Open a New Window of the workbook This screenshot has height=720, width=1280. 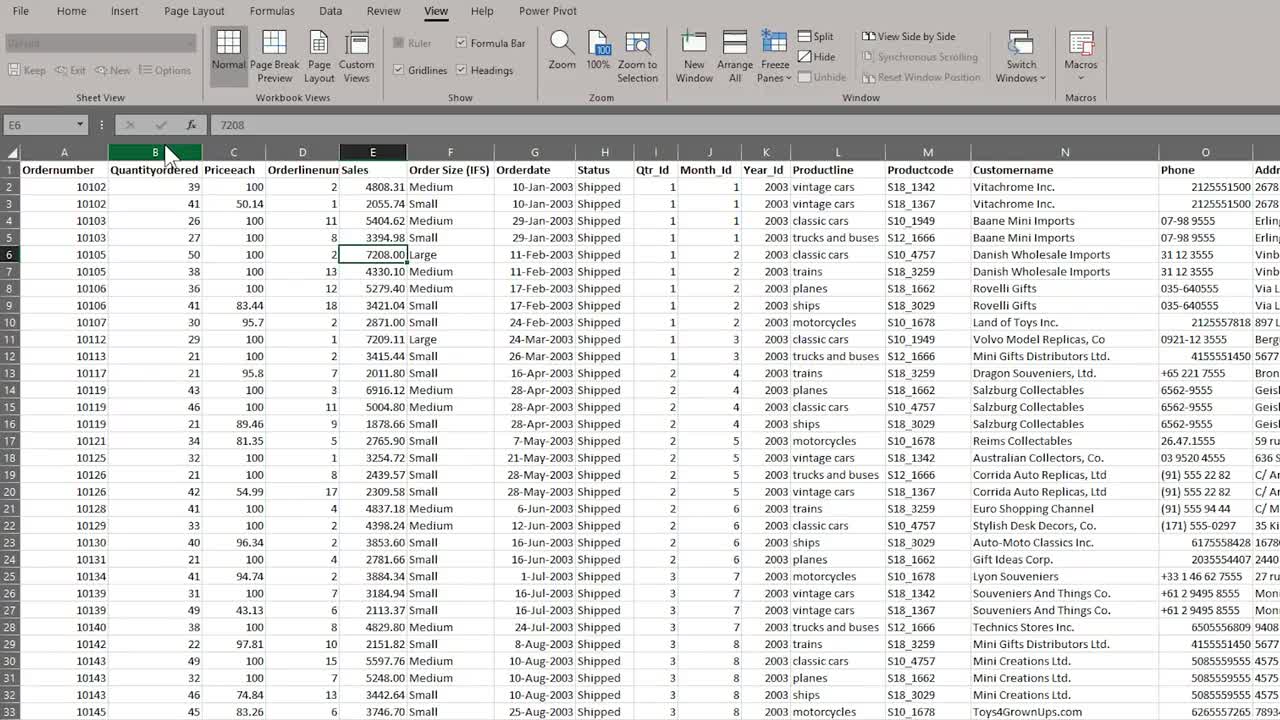pos(692,55)
